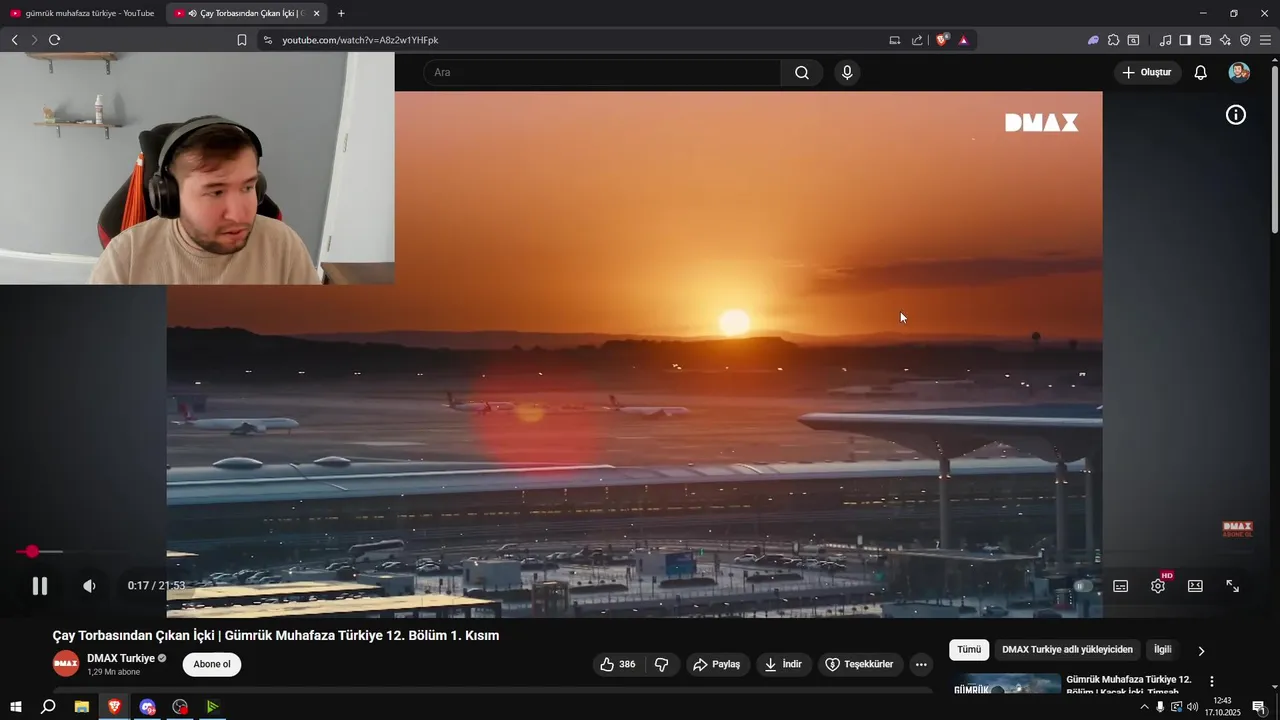Click the page vertical scrollbar
The image size is (1280, 720).
(x=1274, y=150)
